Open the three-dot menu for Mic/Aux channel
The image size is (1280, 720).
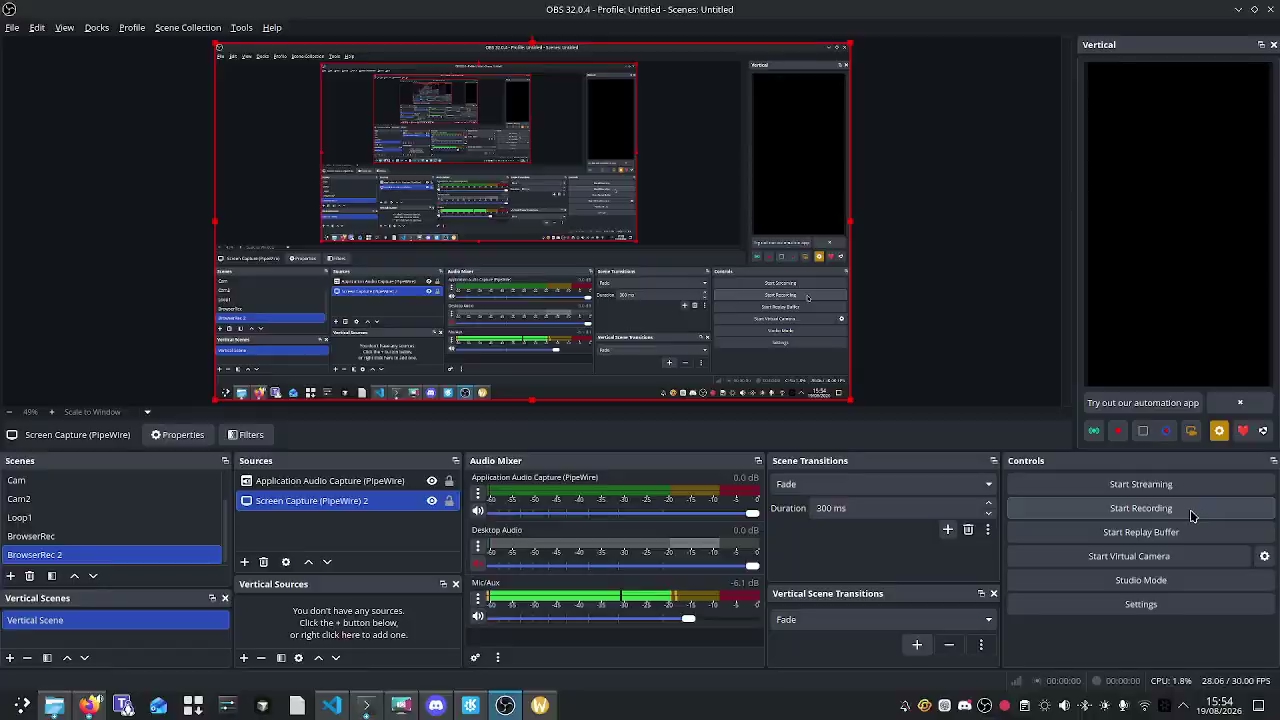[478, 599]
